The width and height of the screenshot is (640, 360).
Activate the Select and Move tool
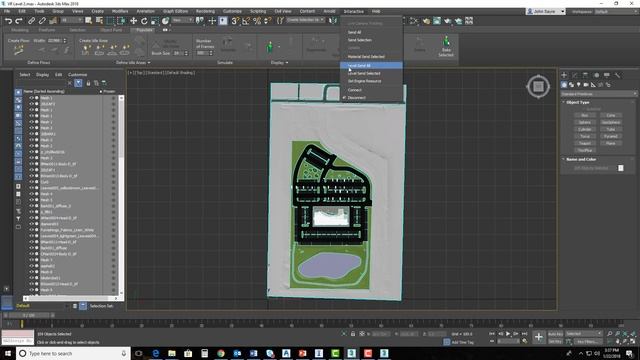coord(133,21)
